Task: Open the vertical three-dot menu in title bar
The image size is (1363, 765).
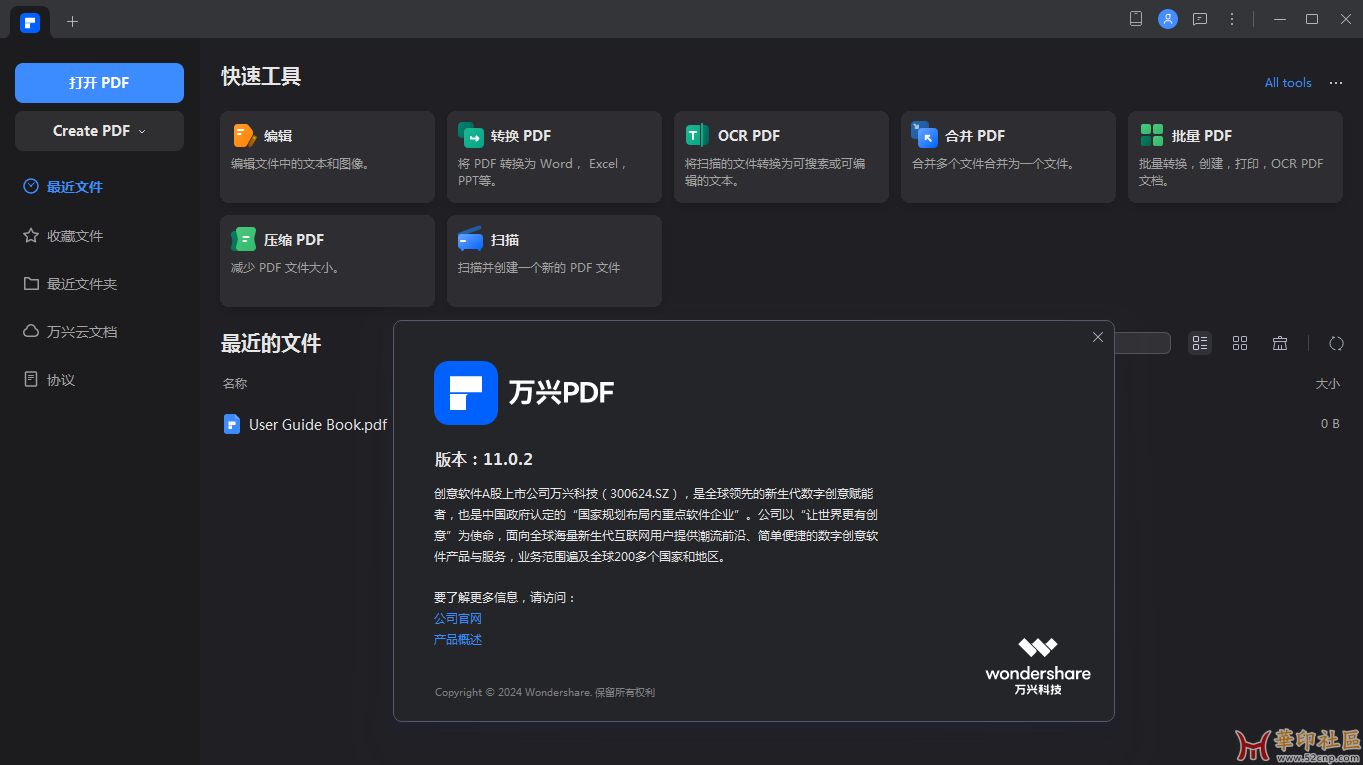Action: [1232, 19]
